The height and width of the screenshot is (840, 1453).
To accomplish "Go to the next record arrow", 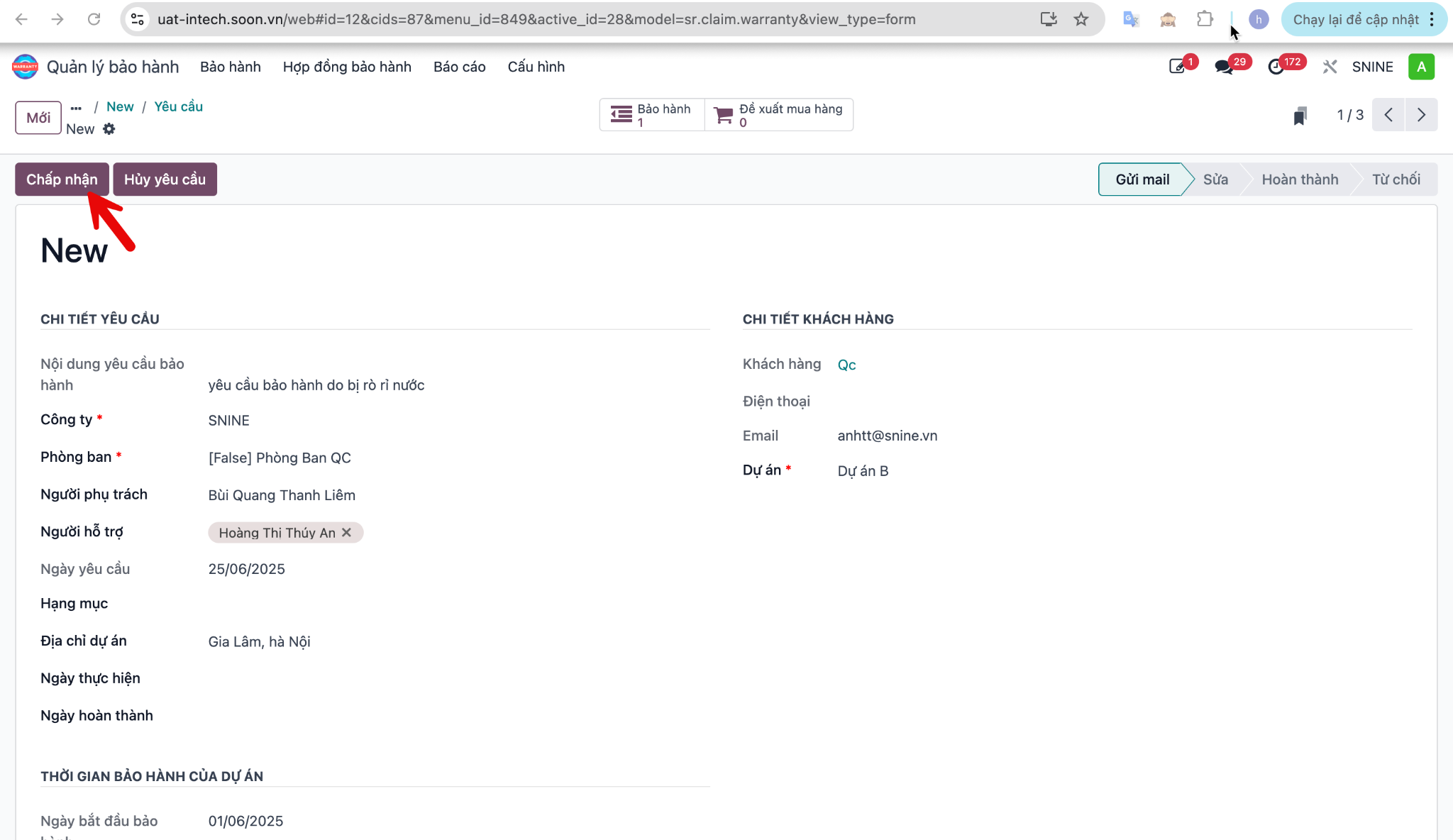I will click(1421, 115).
